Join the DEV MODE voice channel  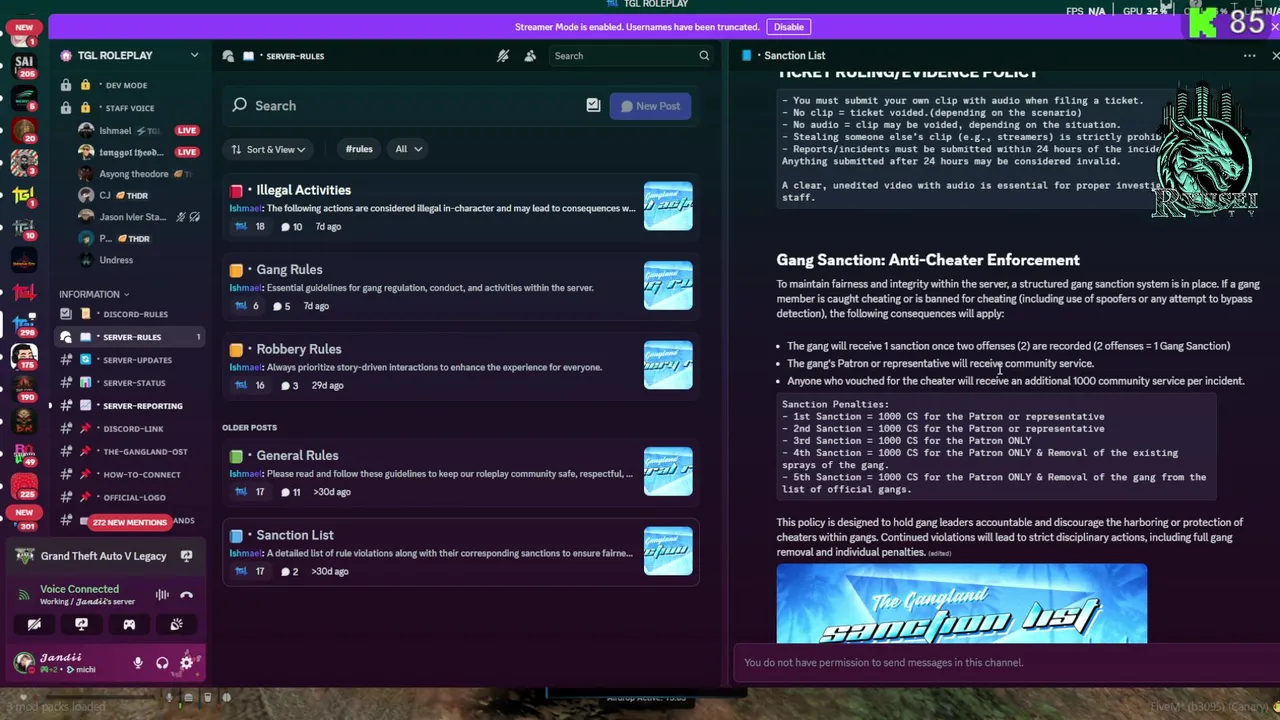130,85
